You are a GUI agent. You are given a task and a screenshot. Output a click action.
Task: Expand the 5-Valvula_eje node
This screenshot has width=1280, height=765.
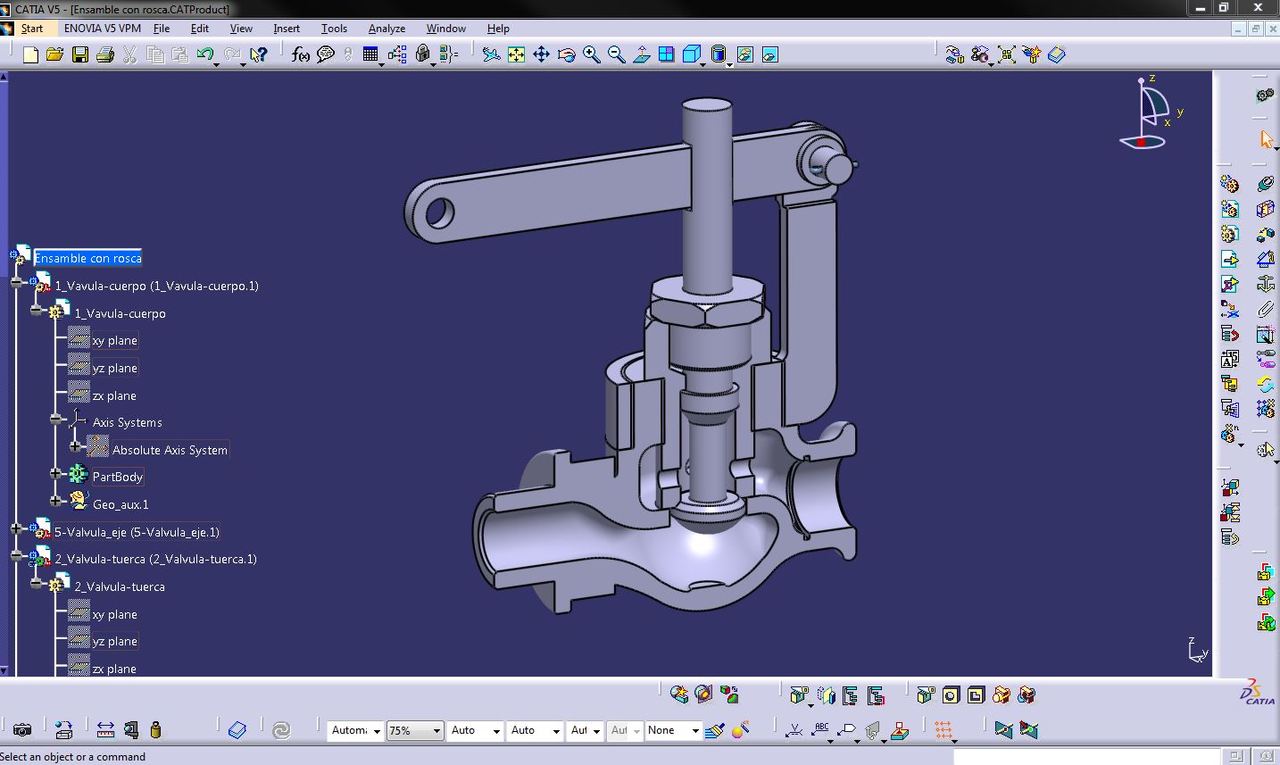(x=17, y=531)
